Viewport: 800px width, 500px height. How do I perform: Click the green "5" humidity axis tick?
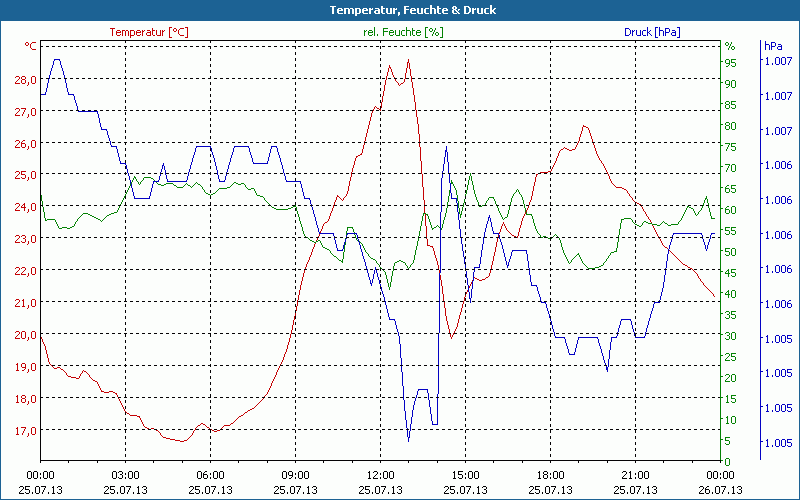coord(728,441)
